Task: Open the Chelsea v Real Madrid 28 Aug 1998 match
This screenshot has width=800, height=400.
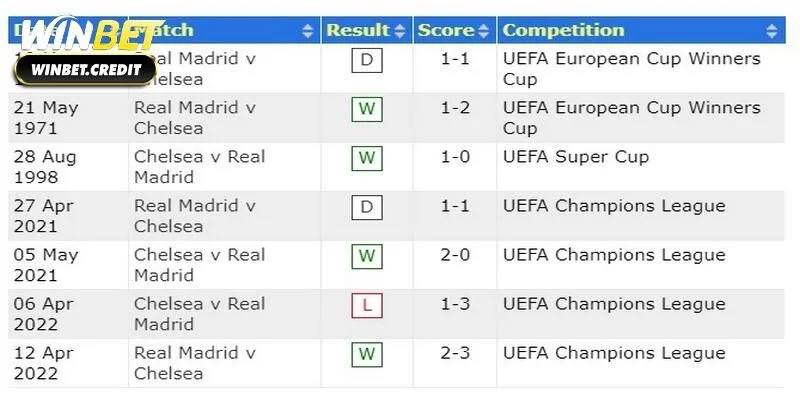Action: [199, 167]
